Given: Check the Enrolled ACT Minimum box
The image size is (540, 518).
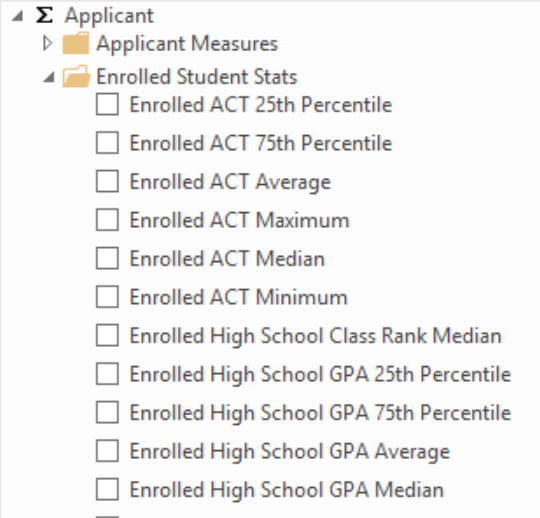Looking at the screenshot, I should pos(107,297).
